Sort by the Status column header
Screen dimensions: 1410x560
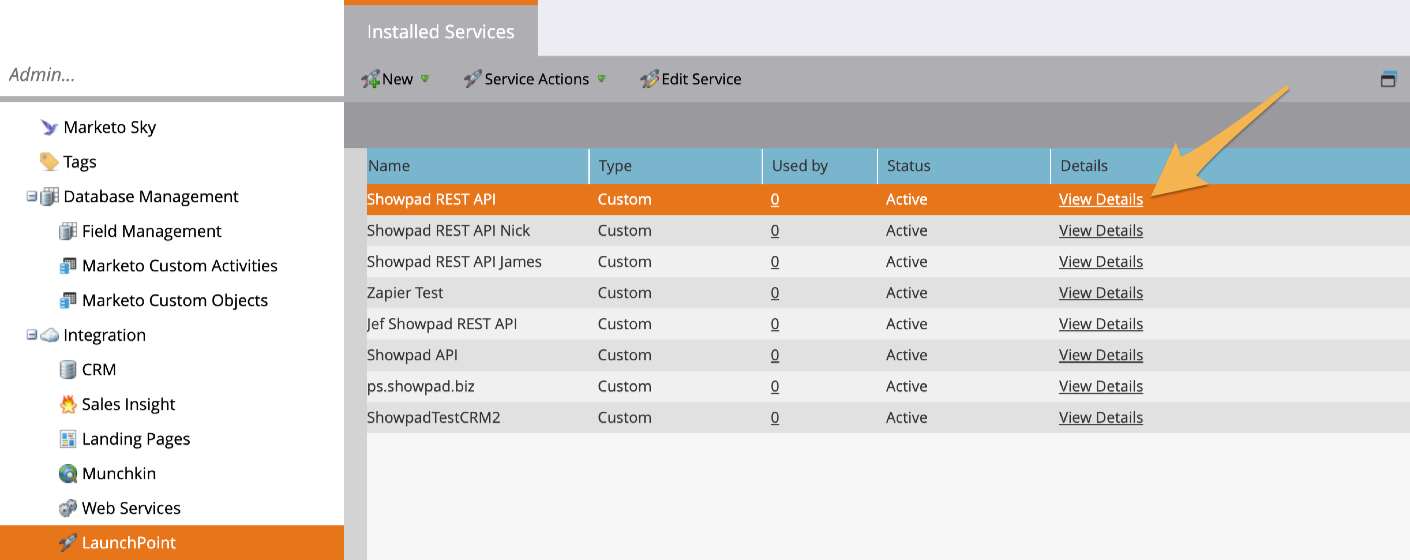click(964, 166)
